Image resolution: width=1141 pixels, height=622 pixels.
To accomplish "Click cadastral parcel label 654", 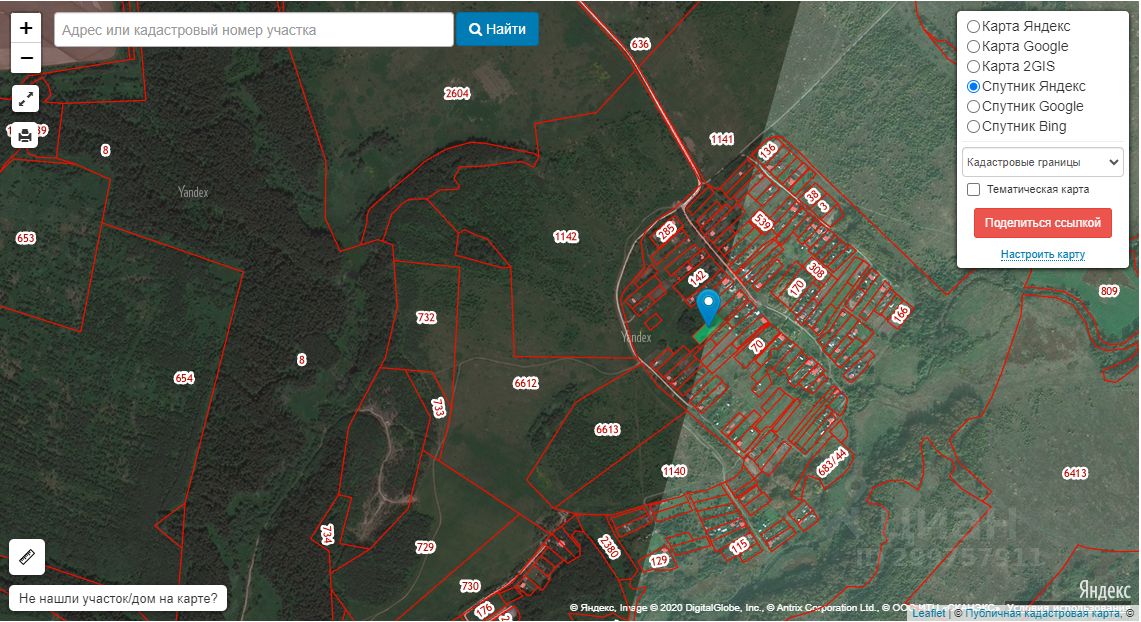I will tap(184, 378).
